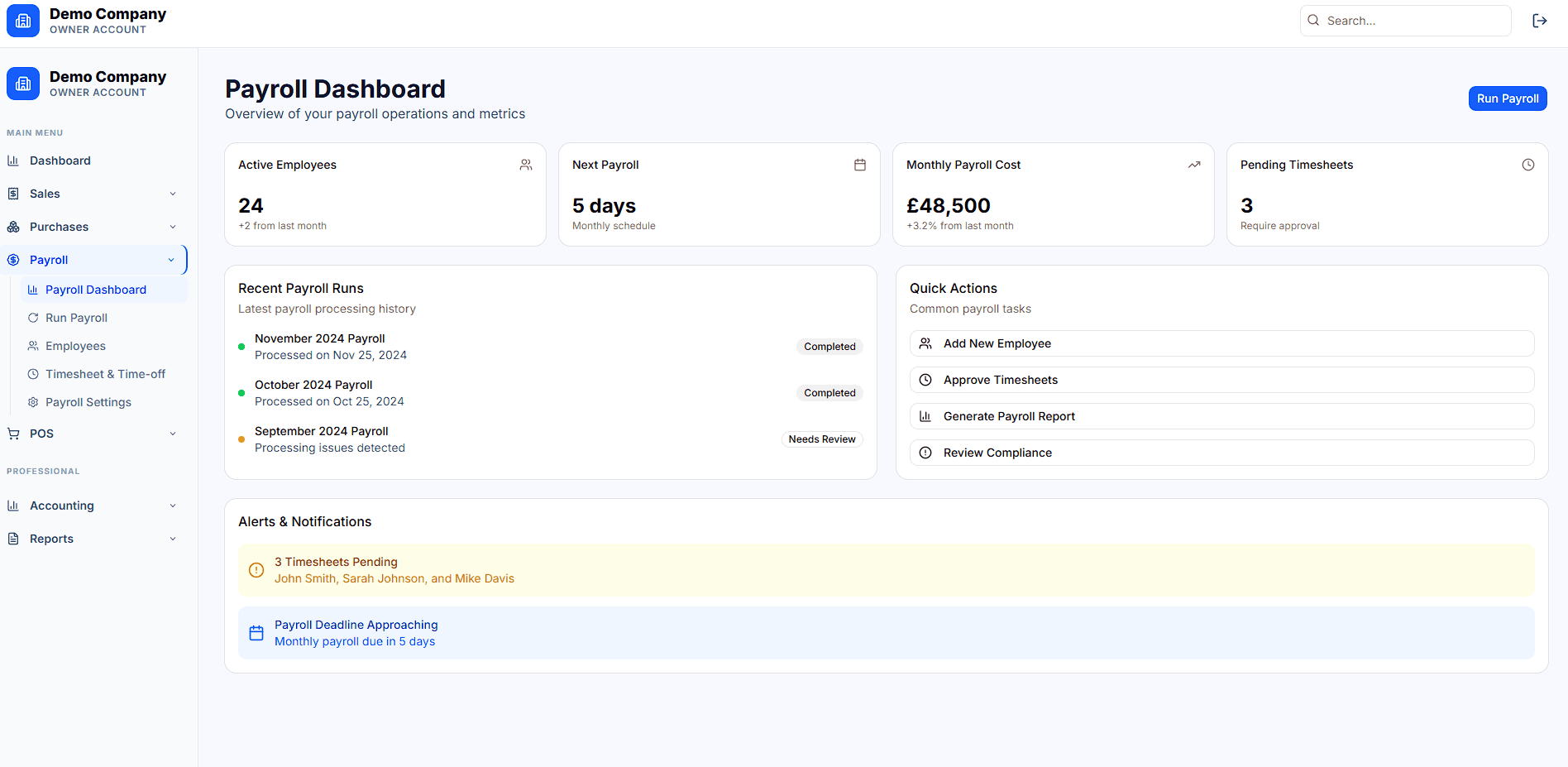The width and height of the screenshot is (1568, 767).
Task: Open Payroll Settings in the sidebar
Action: click(x=104, y=402)
